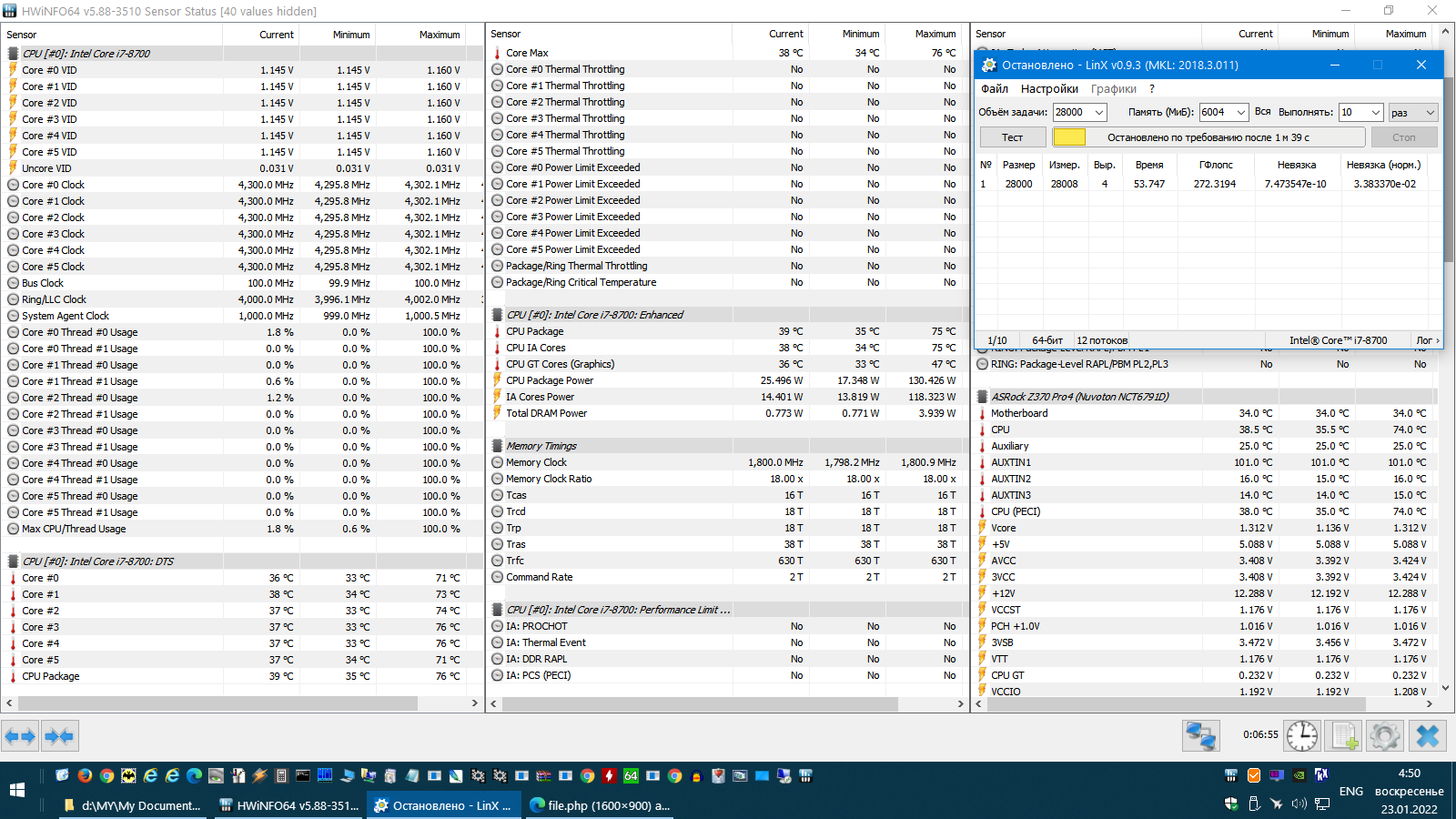Image resolution: width=1456 pixels, height=819 pixels.
Task: Open volume control in system tray
Action: click(1299, 804)
